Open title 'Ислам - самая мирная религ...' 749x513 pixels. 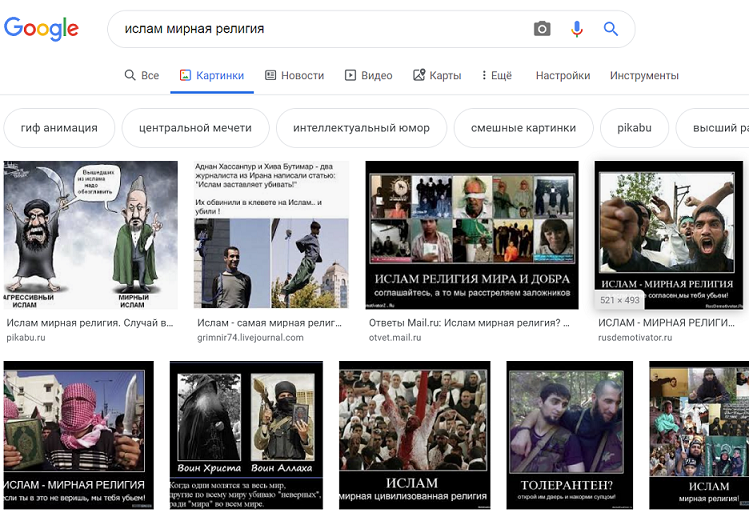(x=269, y=323)
